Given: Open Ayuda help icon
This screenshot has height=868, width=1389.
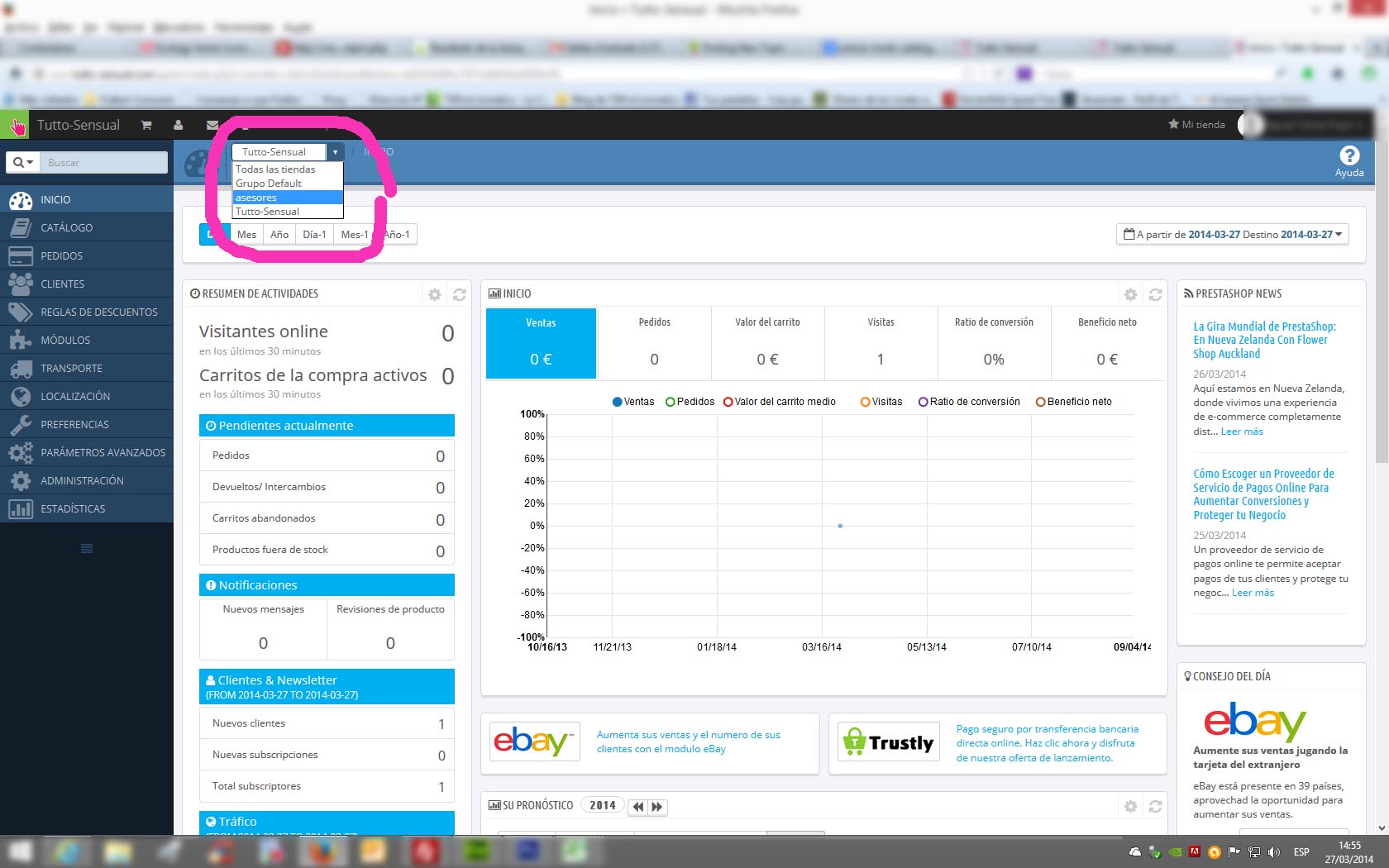Looking at the screenshot, I should (x=1348, y=160).
